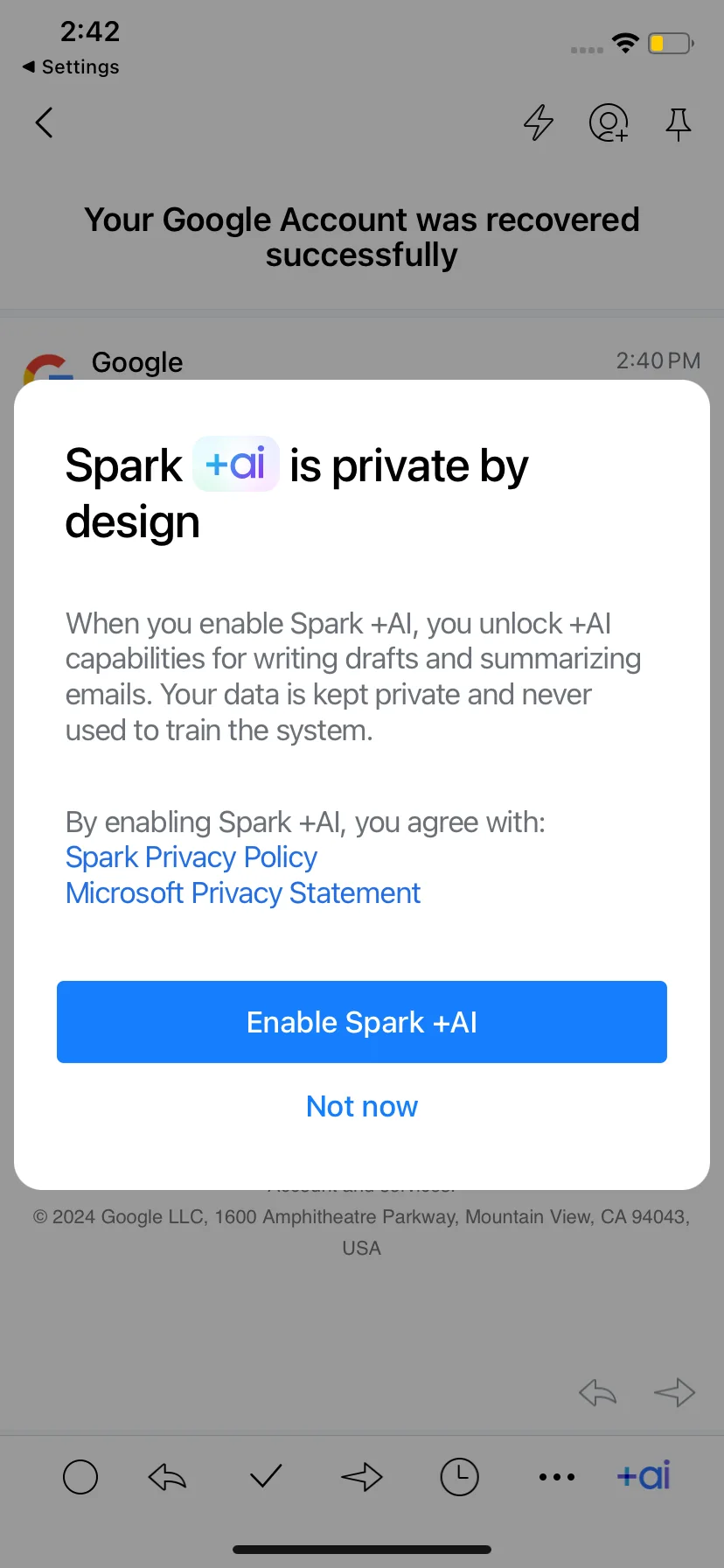Image resolution: width=724 pixels, height=1568 pixels.
Task: Tap reply arrow in bottom toolbar
Action: (167, 1477)
